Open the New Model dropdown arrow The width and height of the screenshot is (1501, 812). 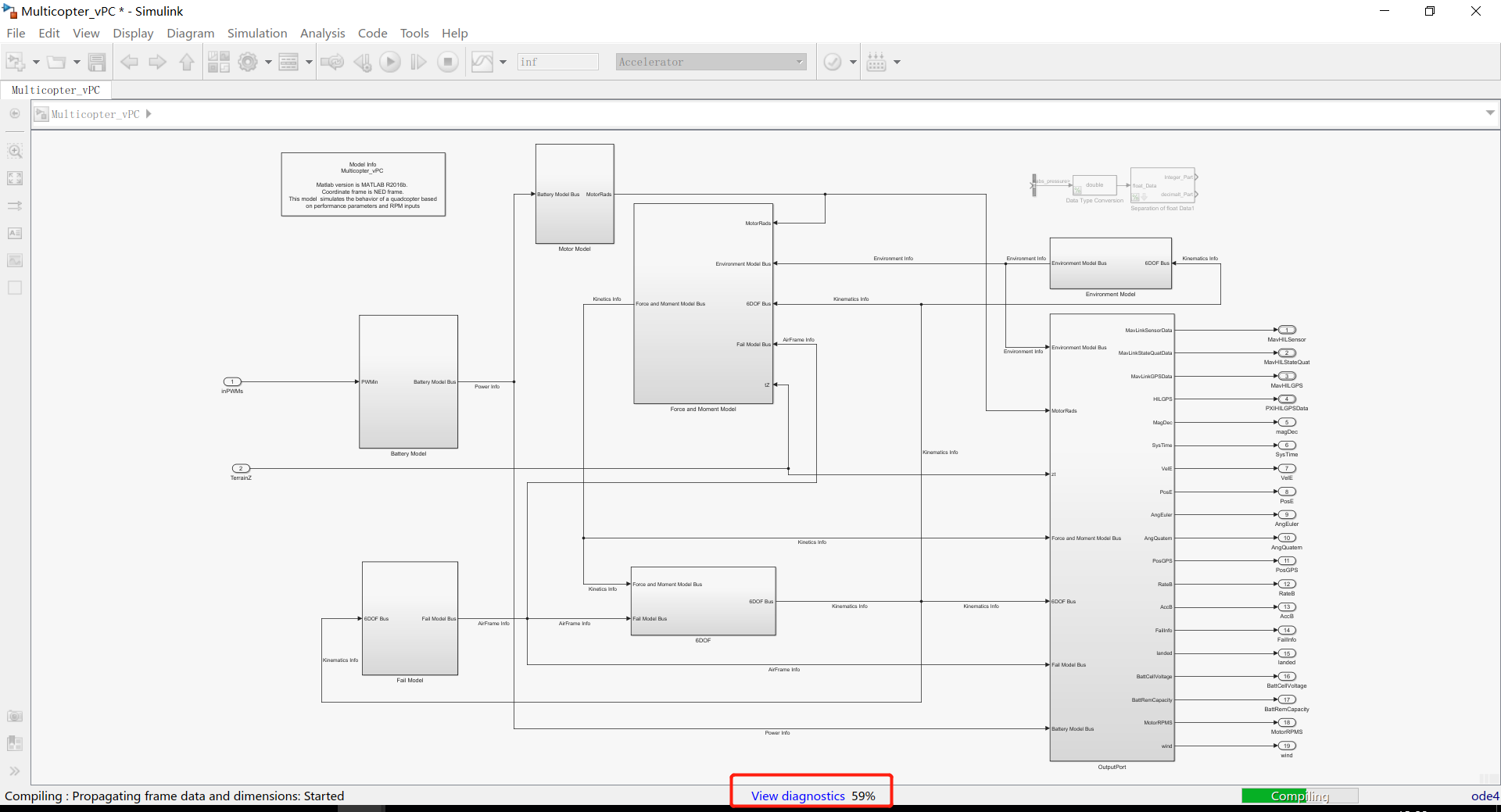pos(36,62)
